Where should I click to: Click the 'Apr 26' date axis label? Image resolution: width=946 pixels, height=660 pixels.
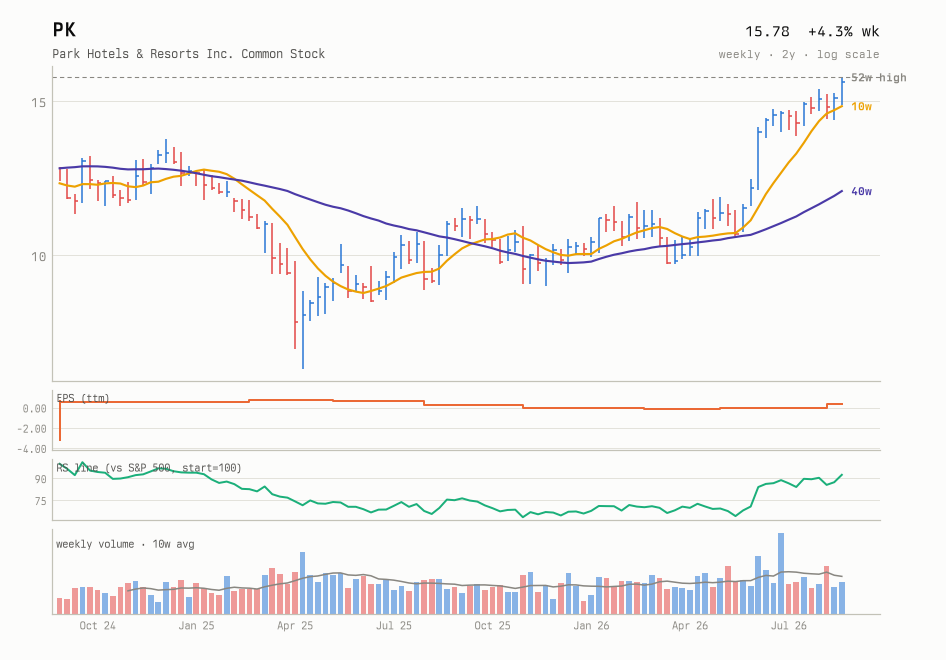click(x=690, y=626)
